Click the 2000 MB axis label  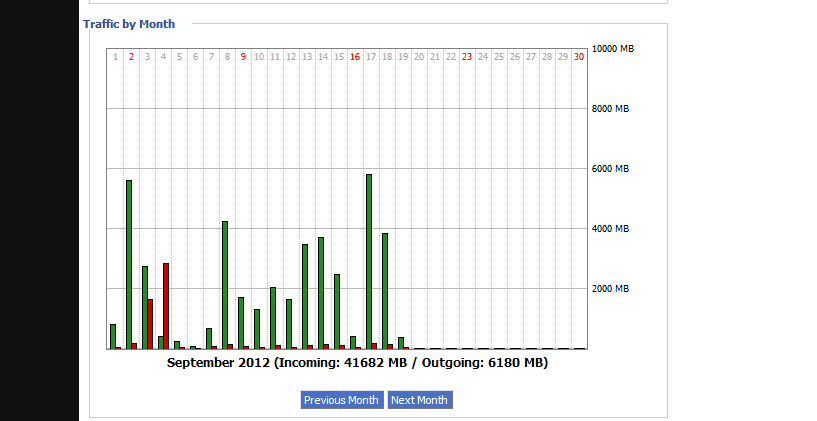point(610,288)
